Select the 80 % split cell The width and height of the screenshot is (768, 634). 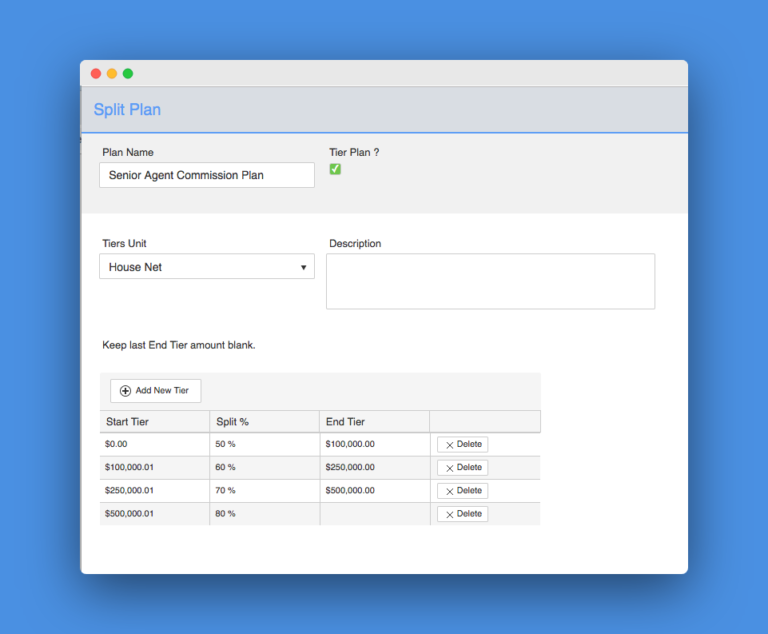pos(264,513)
